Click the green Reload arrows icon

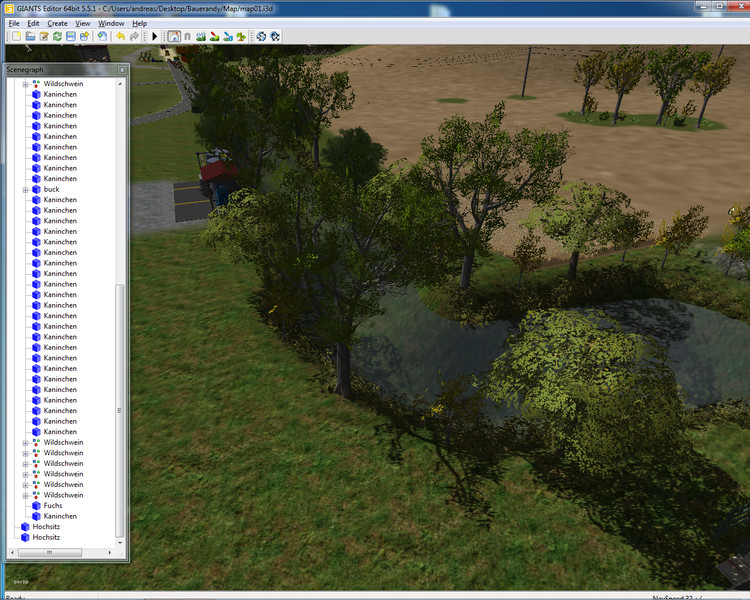57,36
